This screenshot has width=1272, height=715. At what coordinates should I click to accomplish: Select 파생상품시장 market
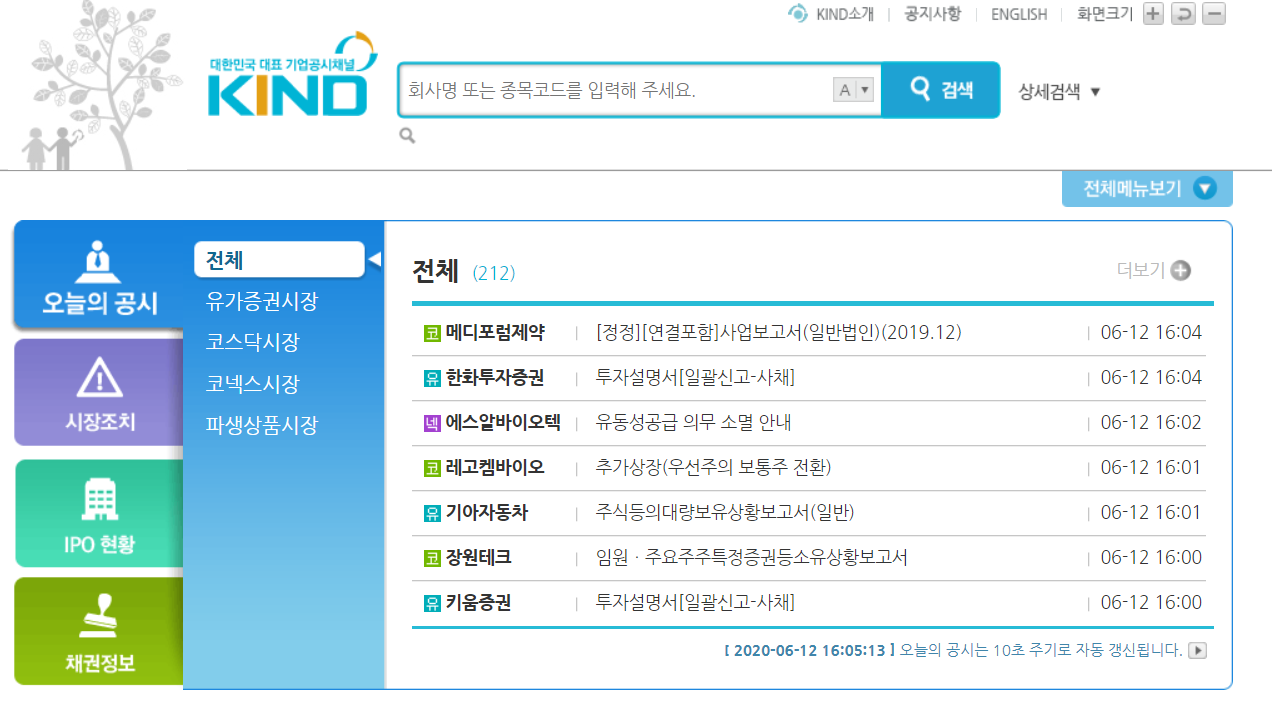pos(262,425)
